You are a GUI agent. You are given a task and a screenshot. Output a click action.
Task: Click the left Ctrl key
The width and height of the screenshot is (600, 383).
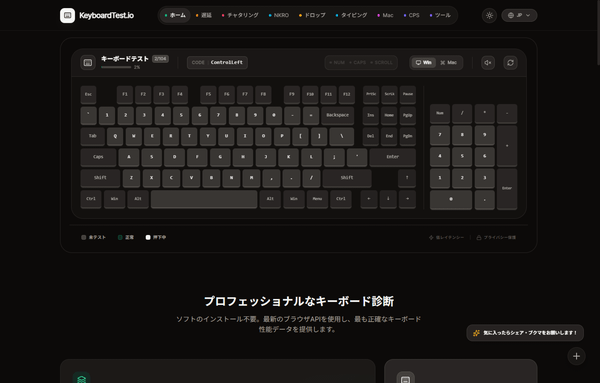tap(91, 199)
